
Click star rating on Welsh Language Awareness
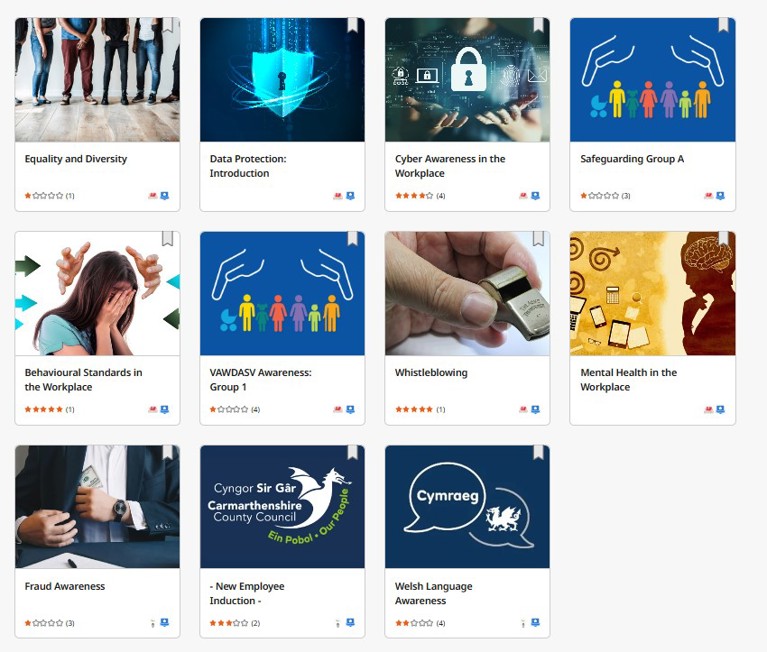(414, 623)
